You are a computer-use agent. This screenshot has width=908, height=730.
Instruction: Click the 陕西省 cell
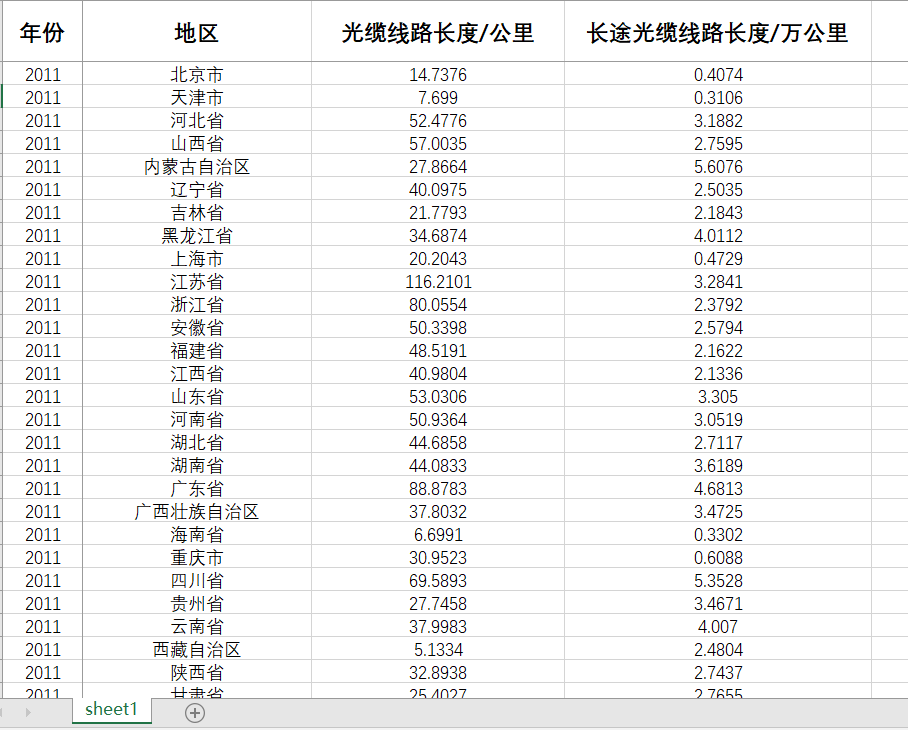(x=197, y=673)
